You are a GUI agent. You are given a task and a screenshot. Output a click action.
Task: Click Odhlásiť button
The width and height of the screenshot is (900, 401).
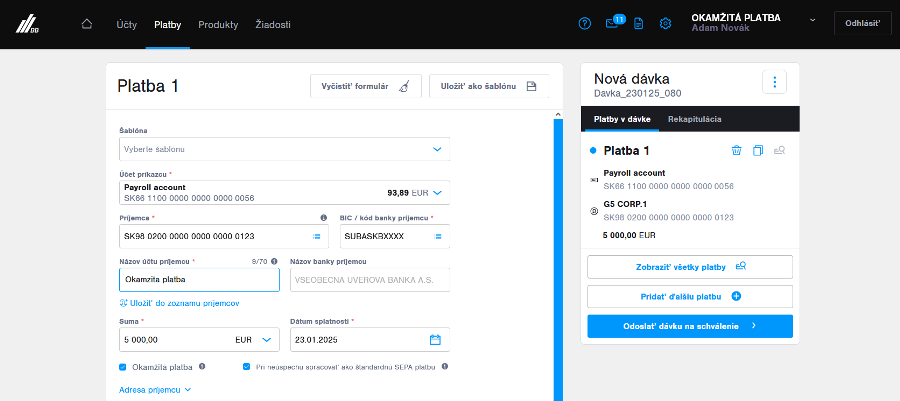[x=863, y=24]
